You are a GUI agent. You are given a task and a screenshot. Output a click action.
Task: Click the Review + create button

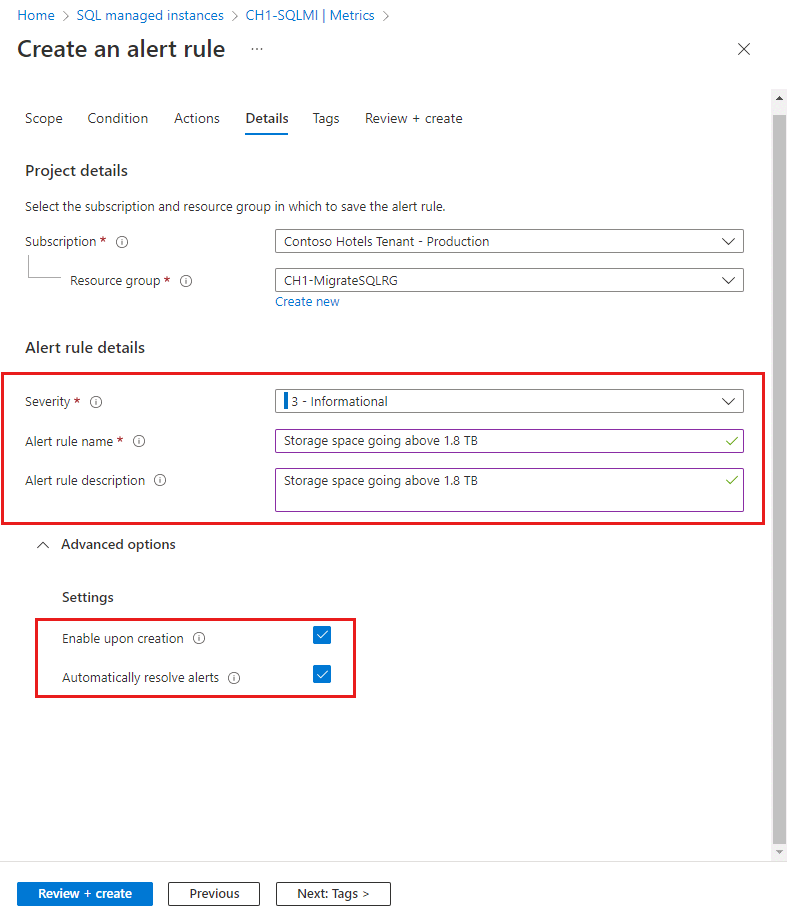coord(84,894)
